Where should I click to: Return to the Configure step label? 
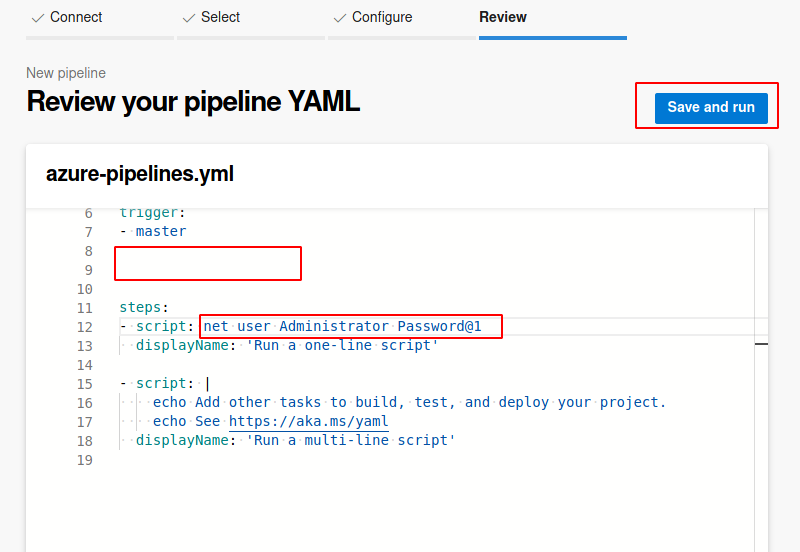pyautogui.click(x=382, y=17)
